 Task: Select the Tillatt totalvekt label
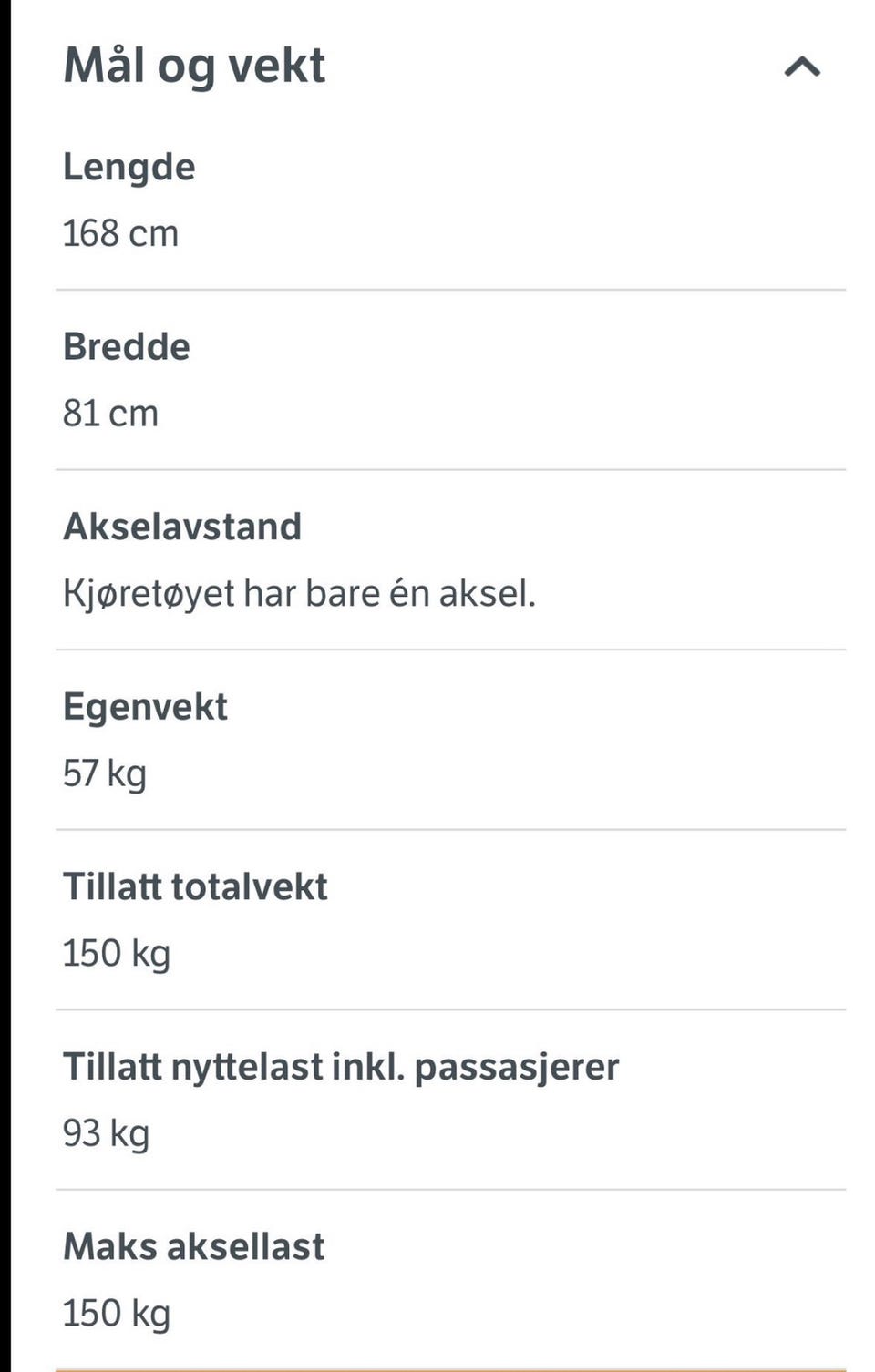click(x=195, y=886)
